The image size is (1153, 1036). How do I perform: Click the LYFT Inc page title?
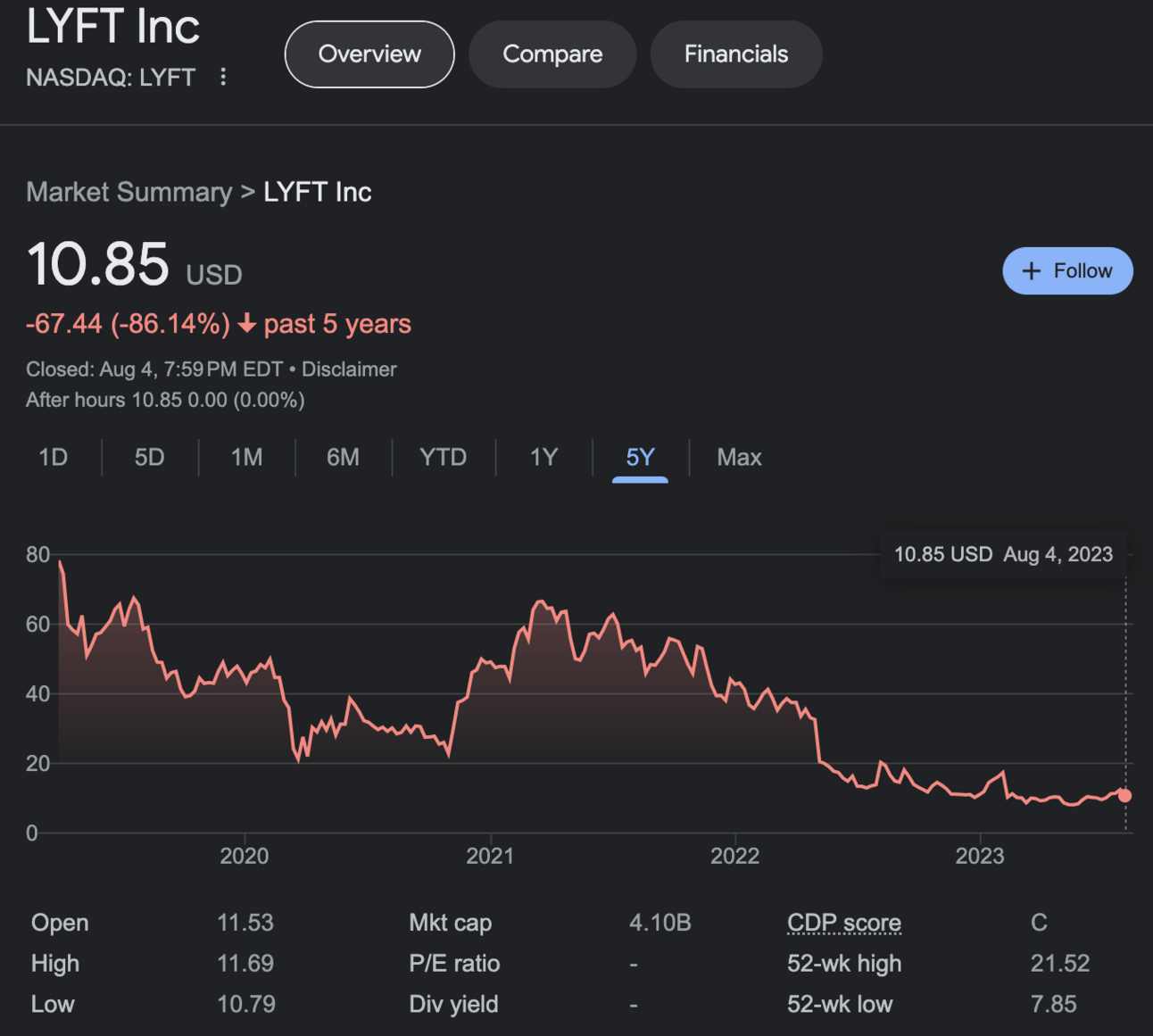click(113, 26)
